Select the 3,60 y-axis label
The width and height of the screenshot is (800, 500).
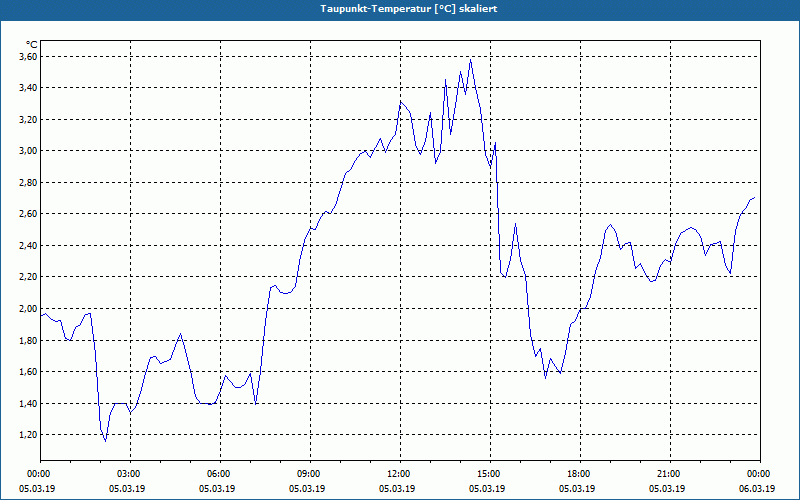point(28,57)
